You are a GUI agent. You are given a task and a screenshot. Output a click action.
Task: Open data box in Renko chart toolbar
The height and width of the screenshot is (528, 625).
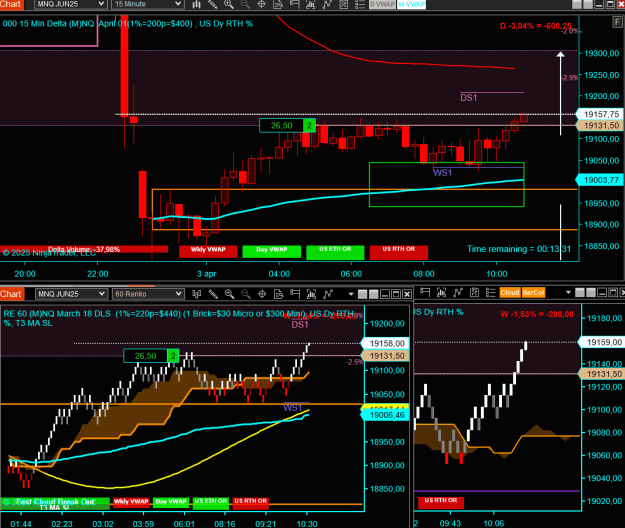pyautogui.click(x=279, y=294)
